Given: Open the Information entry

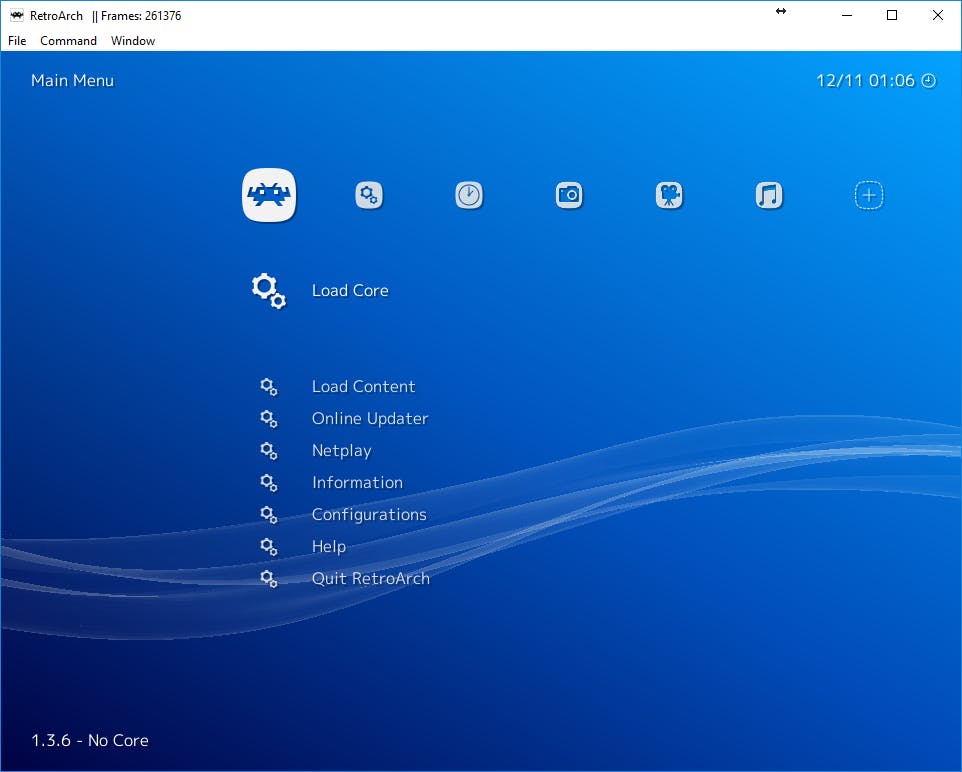Looking at the screenshot, I should tap(357, 483).
